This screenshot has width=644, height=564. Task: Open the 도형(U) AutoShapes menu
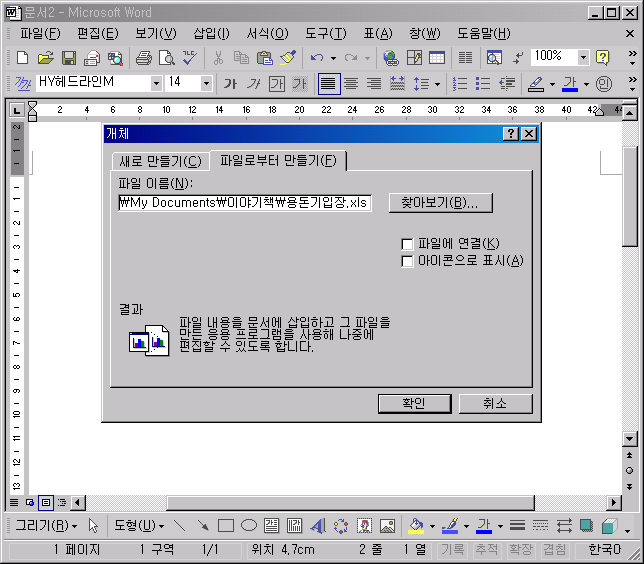pos(139,525)
